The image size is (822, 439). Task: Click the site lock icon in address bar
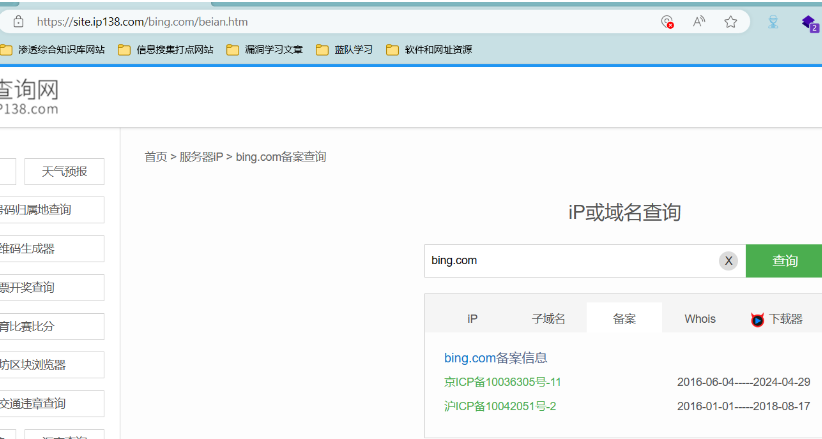tap(18, 22)
